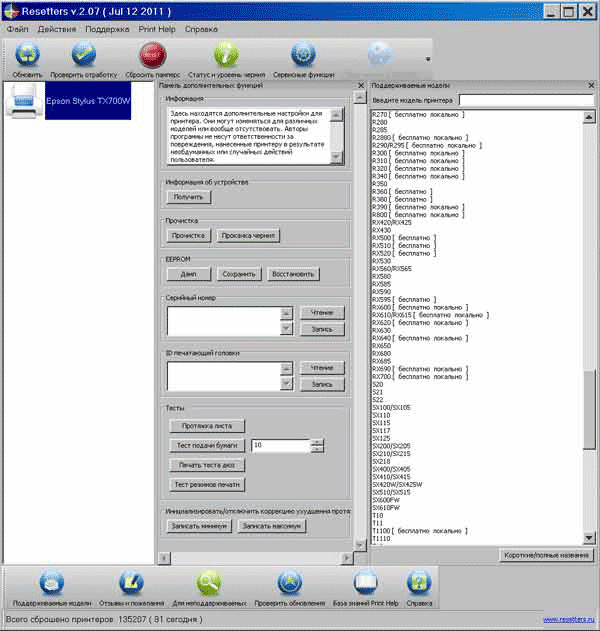The height and width of the screenshot is (631, 600).
Task: Focus the print head ID text box
Action: pyautogui.click(x=223, y=376)
